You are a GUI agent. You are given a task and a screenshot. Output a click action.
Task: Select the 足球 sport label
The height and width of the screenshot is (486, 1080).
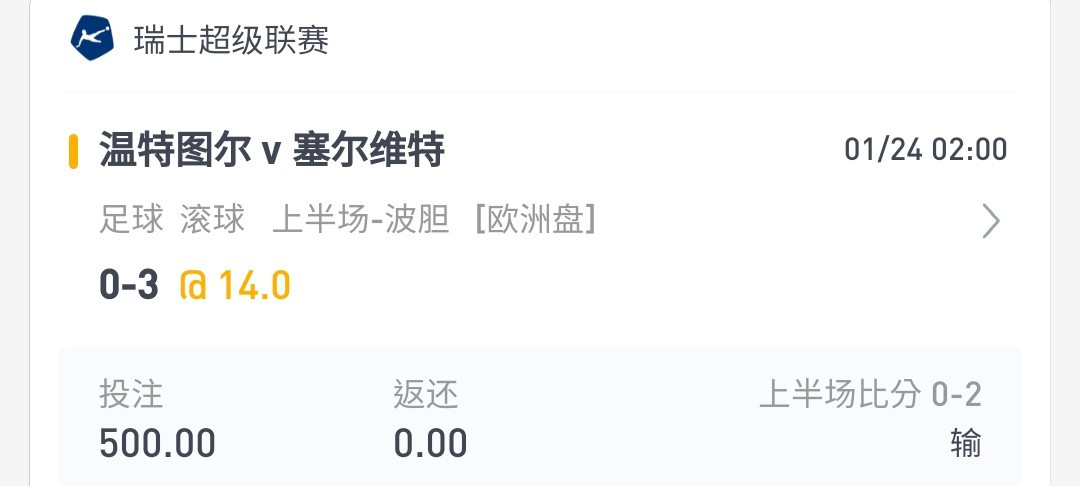click(x=132, y=220)
